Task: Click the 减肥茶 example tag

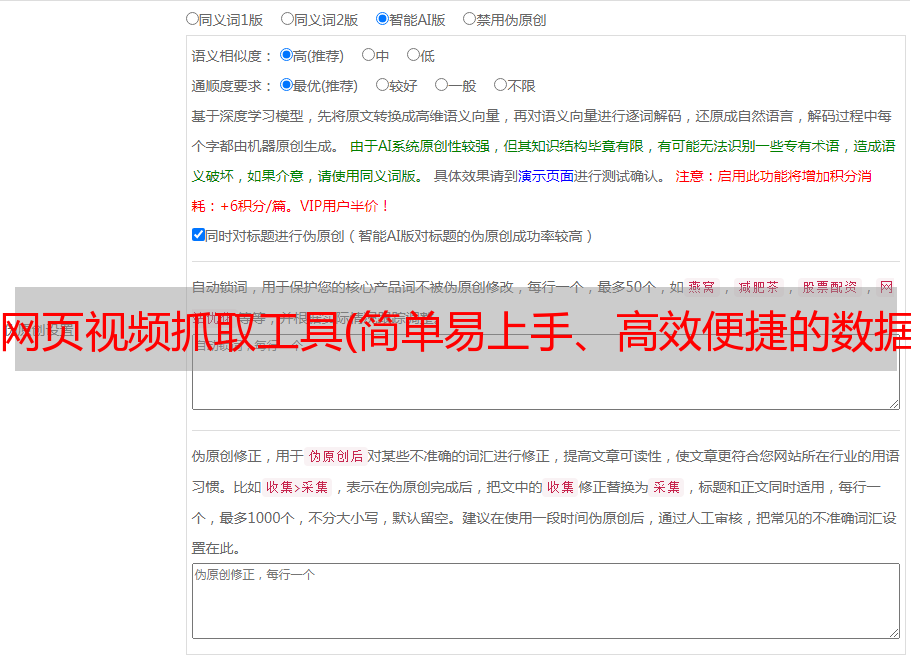Action: tap(758, 287)
